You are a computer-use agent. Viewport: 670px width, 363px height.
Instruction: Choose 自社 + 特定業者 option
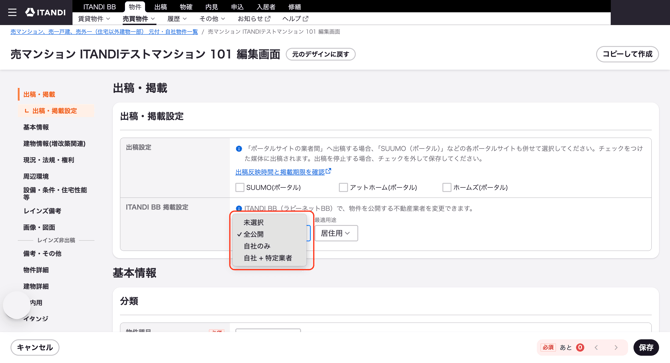(x=269, y=258)
